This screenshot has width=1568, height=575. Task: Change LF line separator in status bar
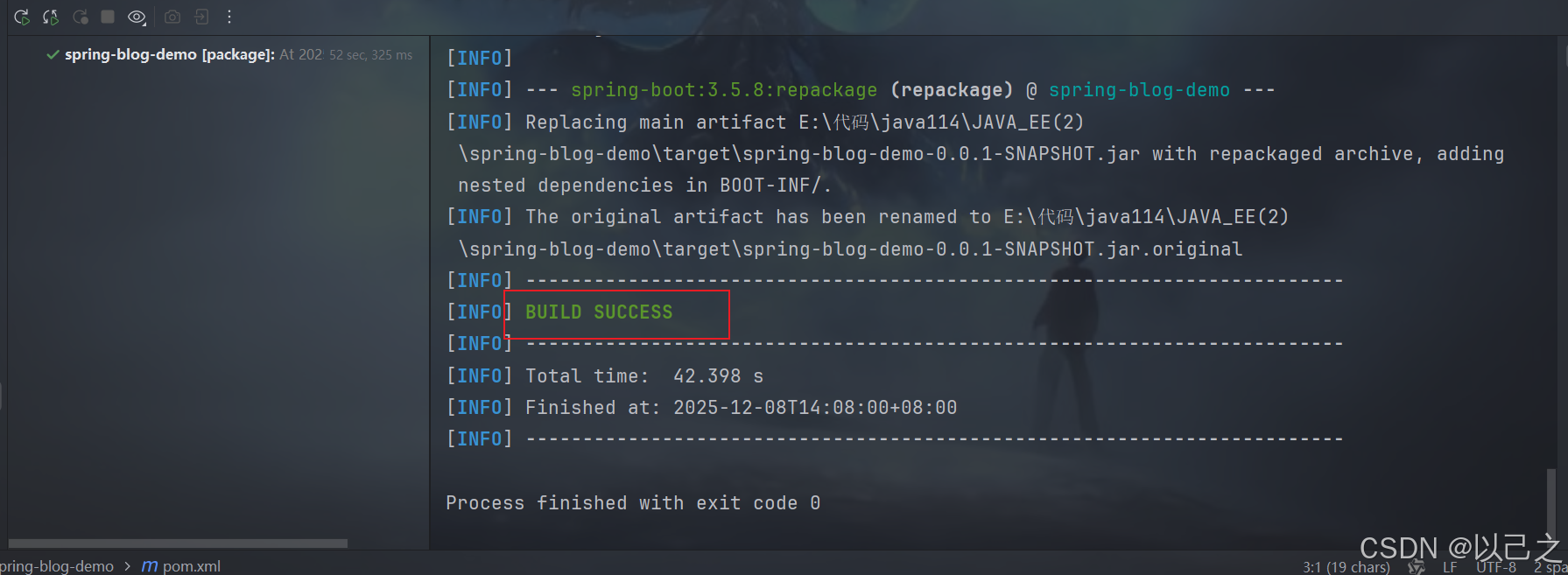[1450, 567]
